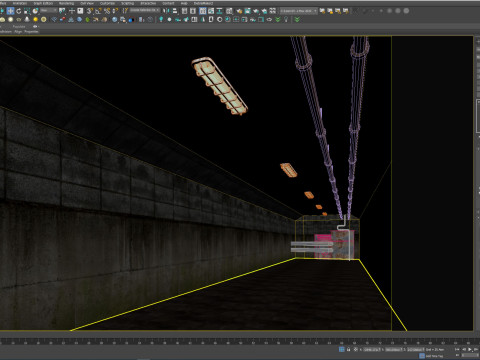This screenshot has height=360, width=480.
Task: Open the Customize menu
Action: 107,3
